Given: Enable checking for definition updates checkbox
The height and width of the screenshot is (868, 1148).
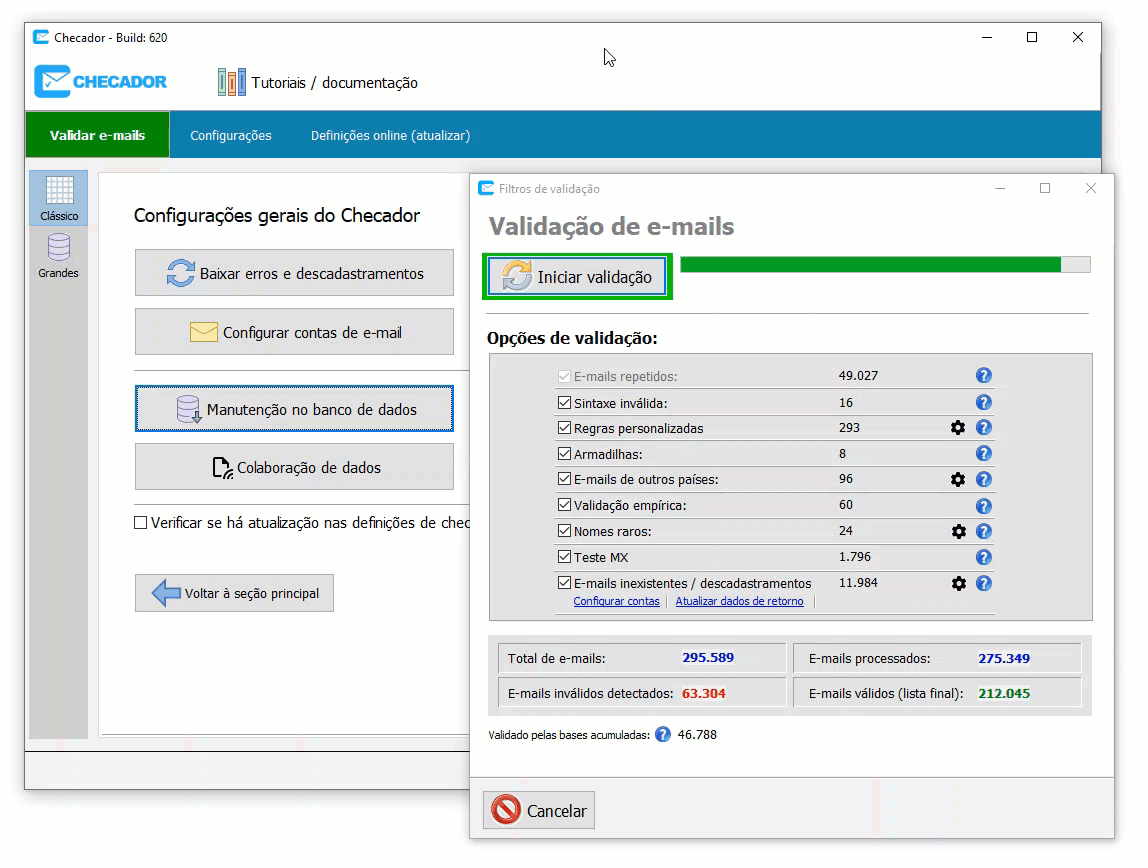Looking at the screenshot, I should tap(141, 523).
